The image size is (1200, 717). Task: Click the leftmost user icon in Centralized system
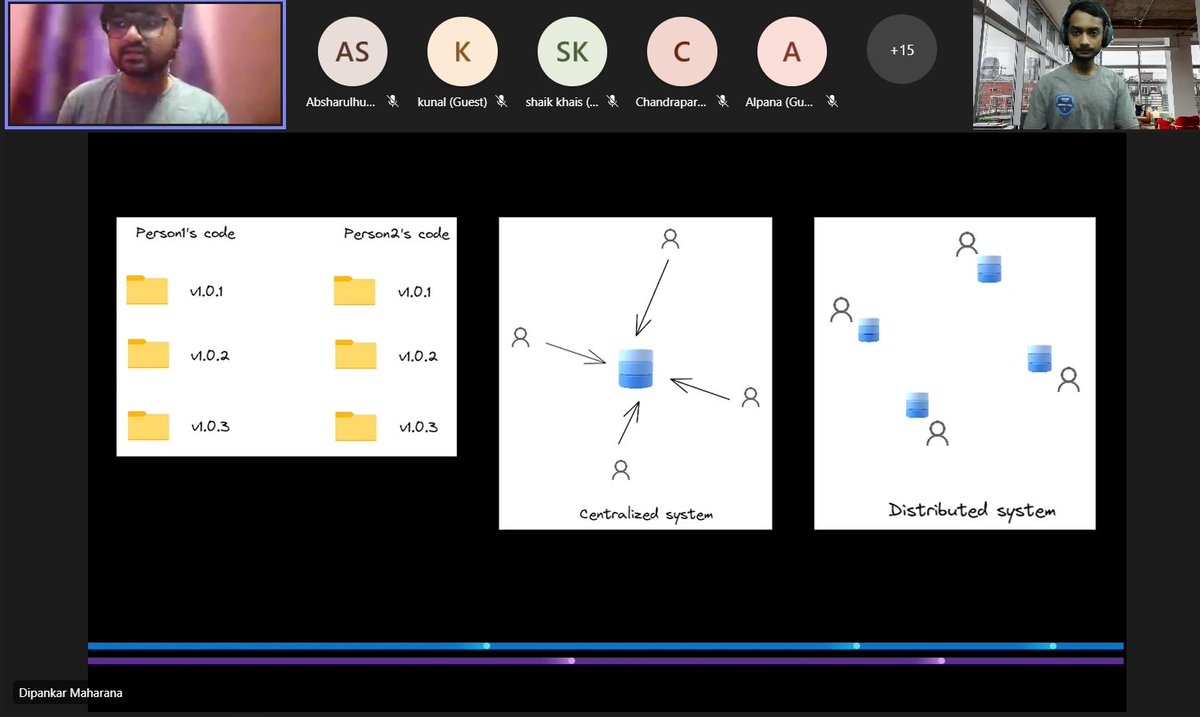point(520,337)
